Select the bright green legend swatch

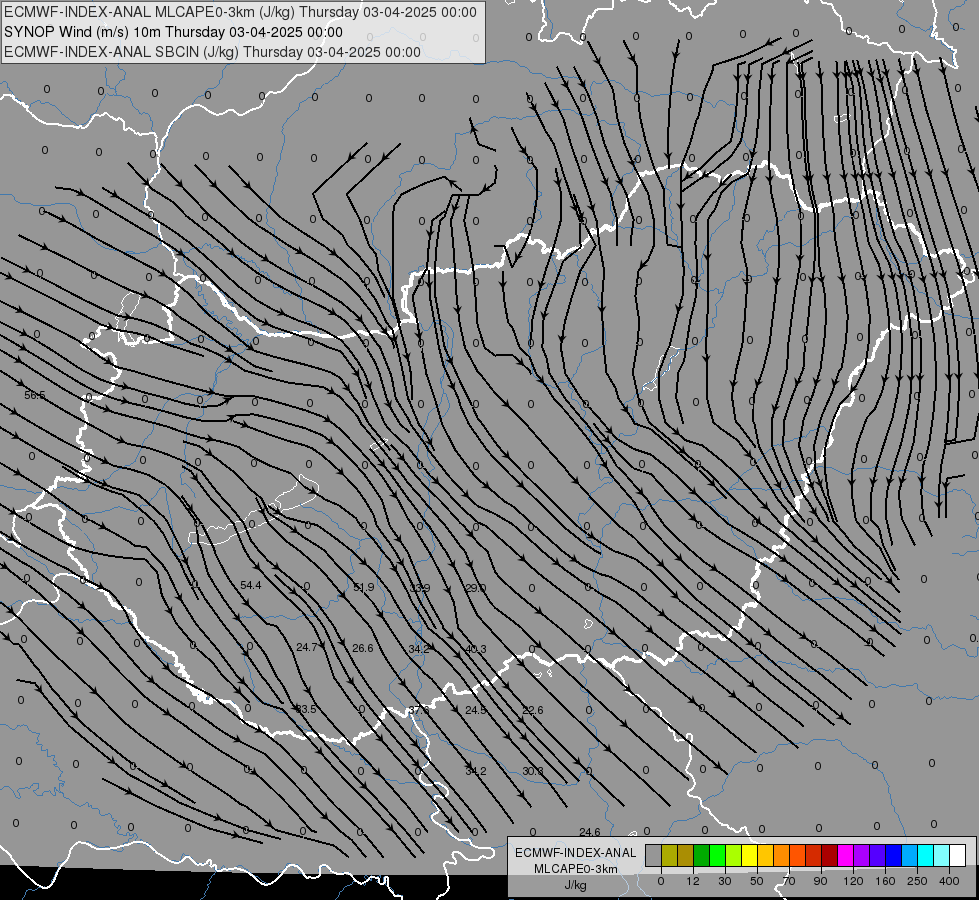tap(717, 855)
